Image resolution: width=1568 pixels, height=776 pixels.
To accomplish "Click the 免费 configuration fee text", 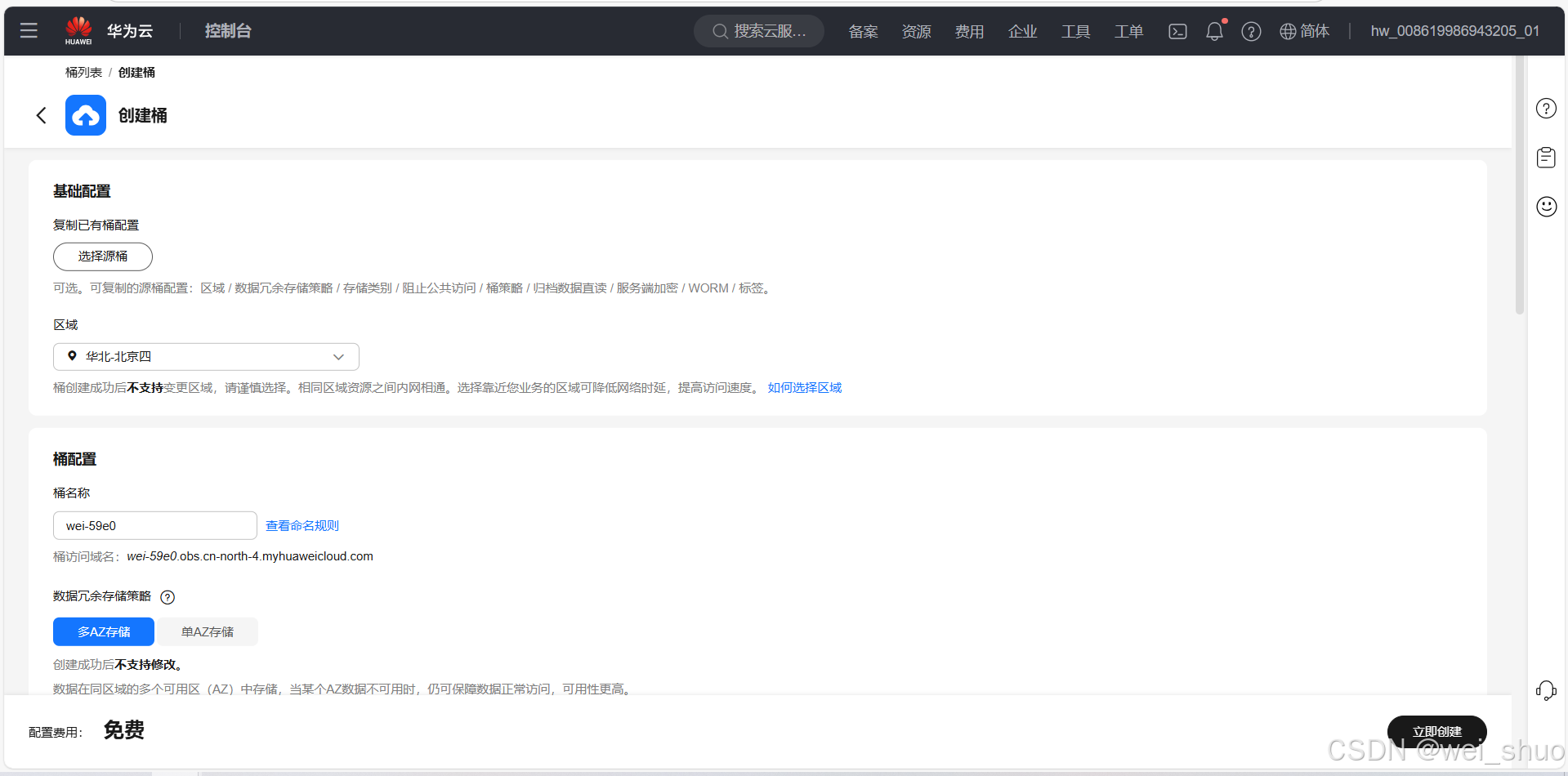I will pyautogui.click(x=124, y=730).
